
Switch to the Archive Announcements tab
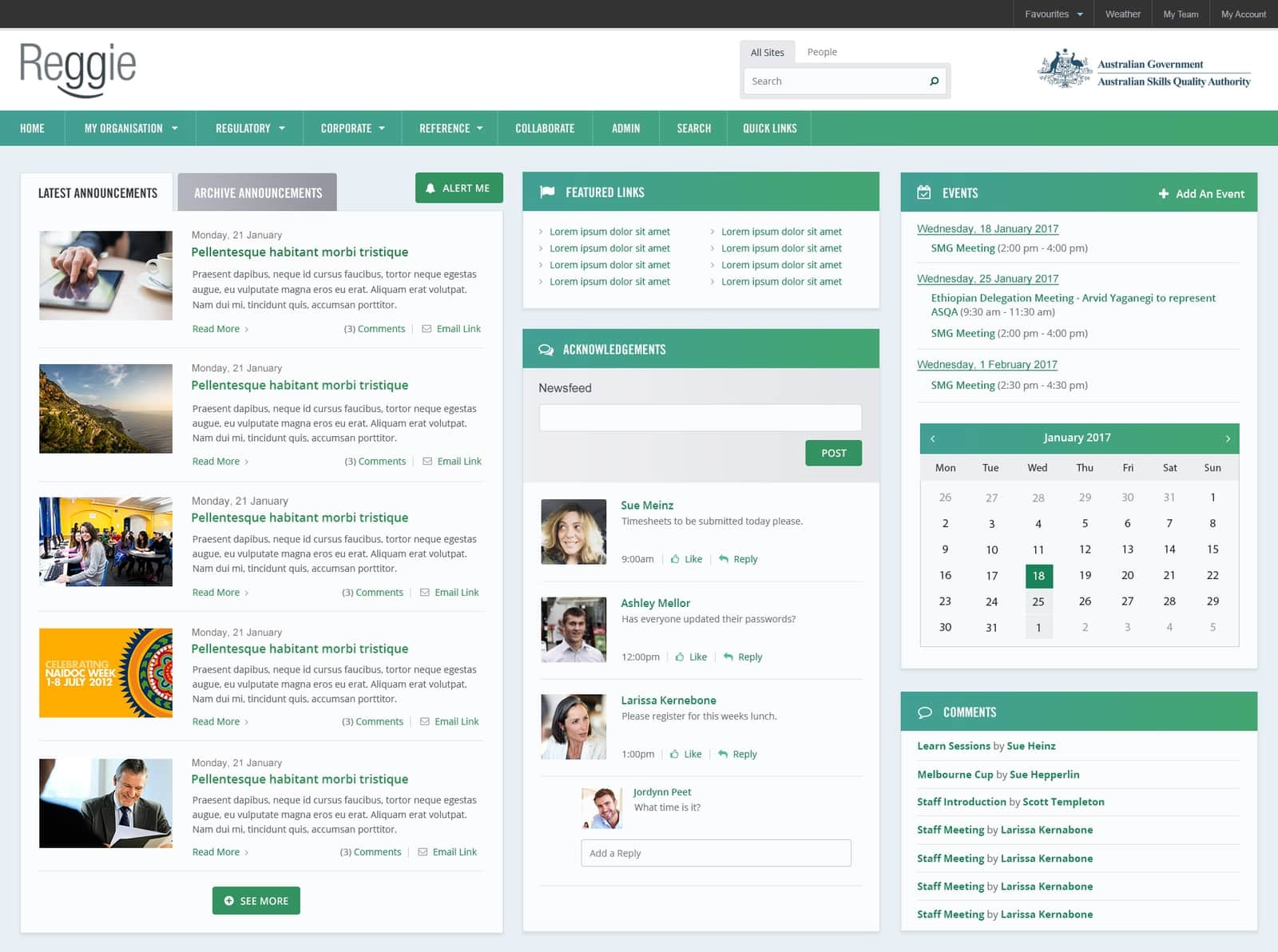click(x=256, y=192)
